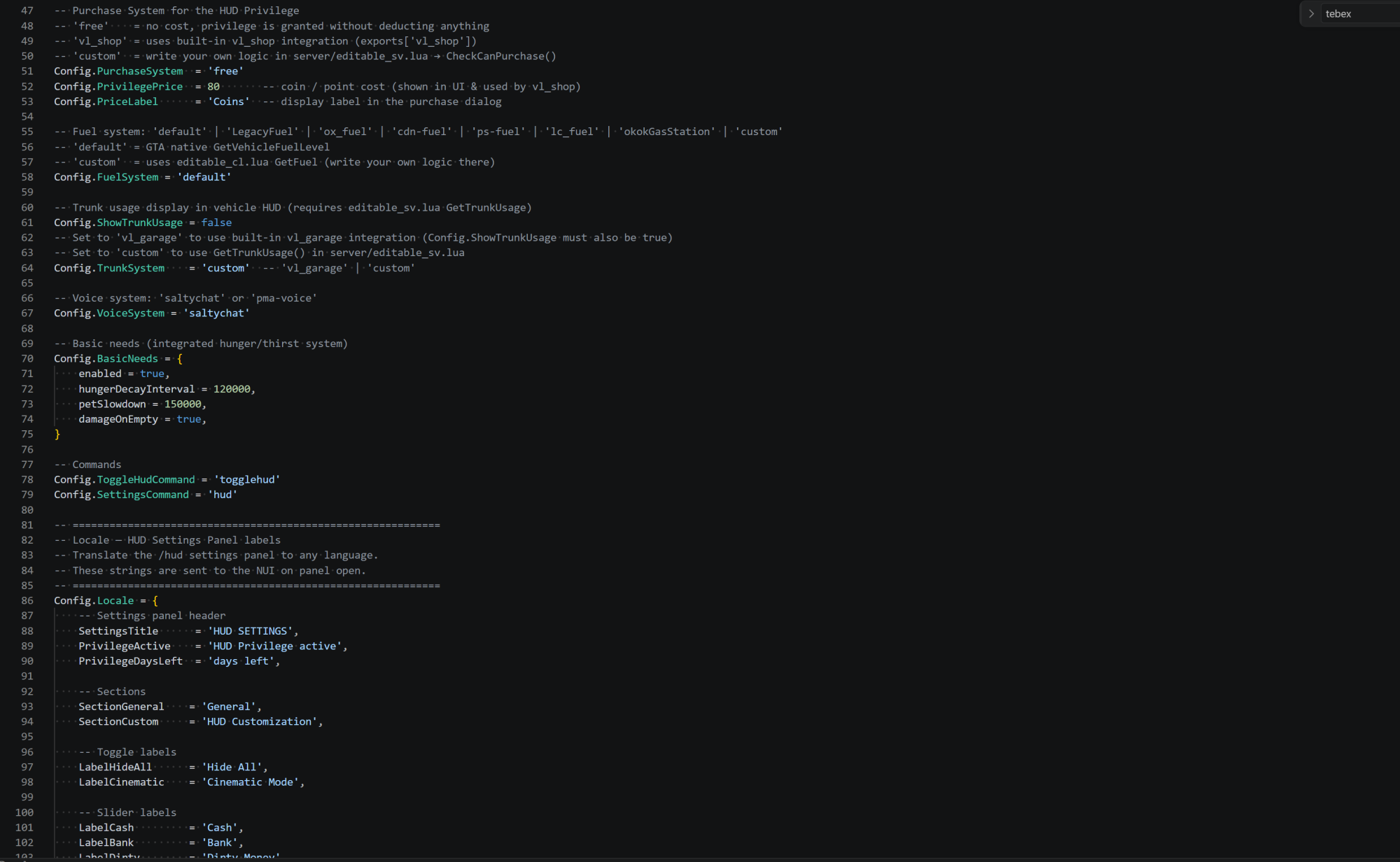Viewport: 1400px width, 862px height.
Task: Click the 'togglehud' command string
Action: pos(247,479)
